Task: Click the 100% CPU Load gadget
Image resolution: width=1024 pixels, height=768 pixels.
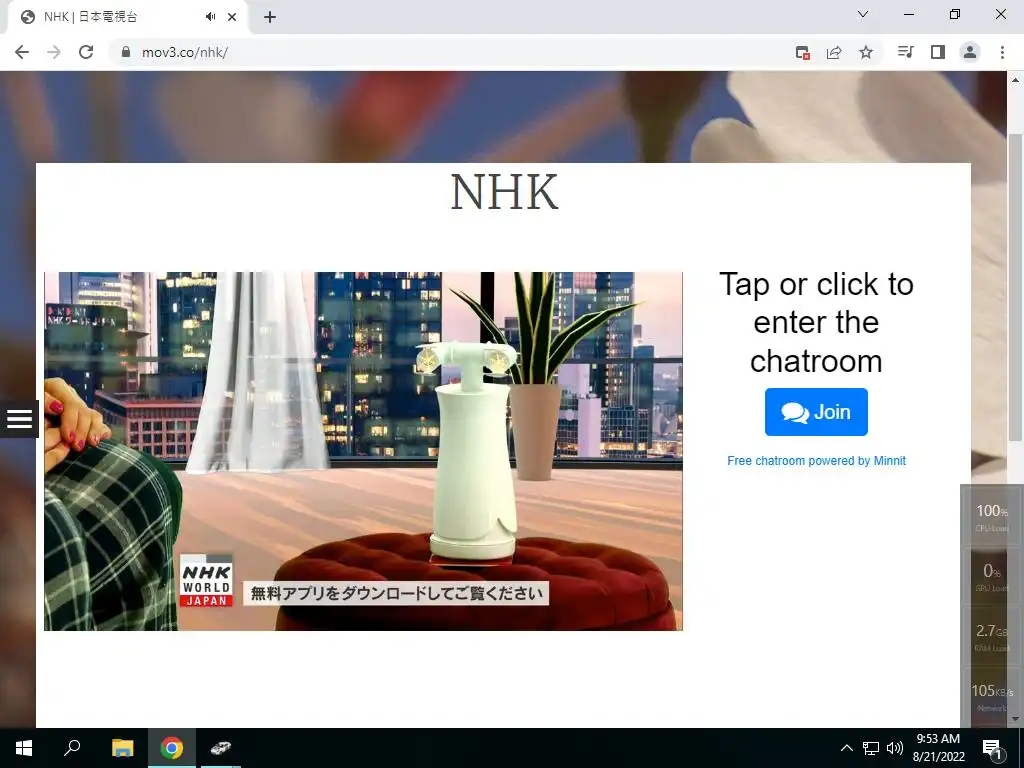Action: [x=991, y=517]
